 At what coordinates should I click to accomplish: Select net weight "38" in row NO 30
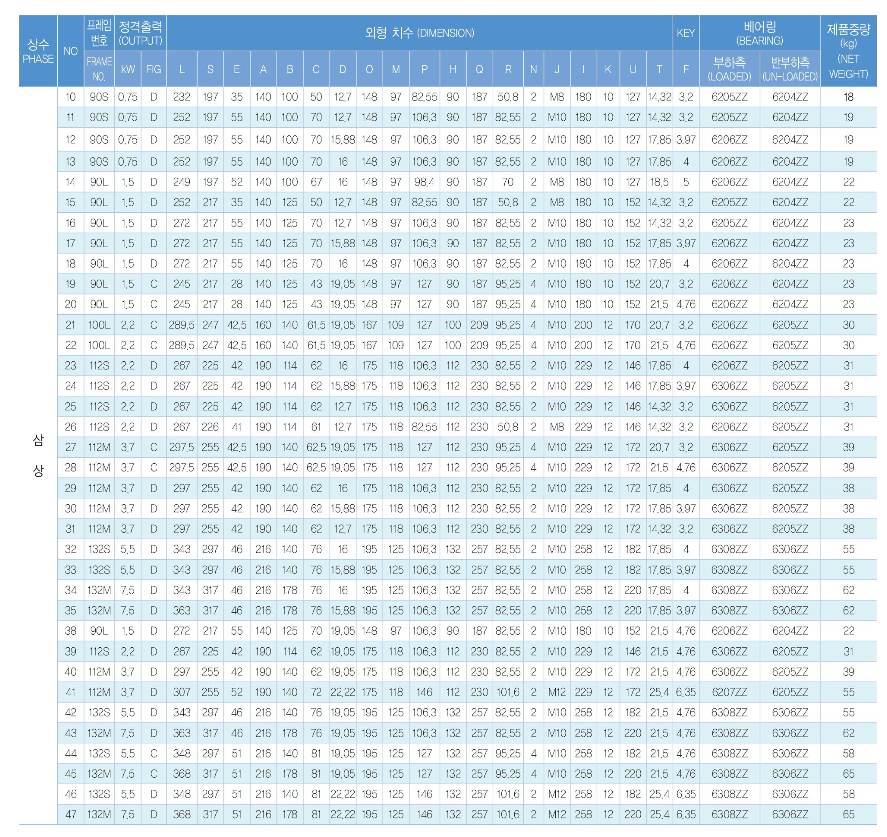[849, 508]
